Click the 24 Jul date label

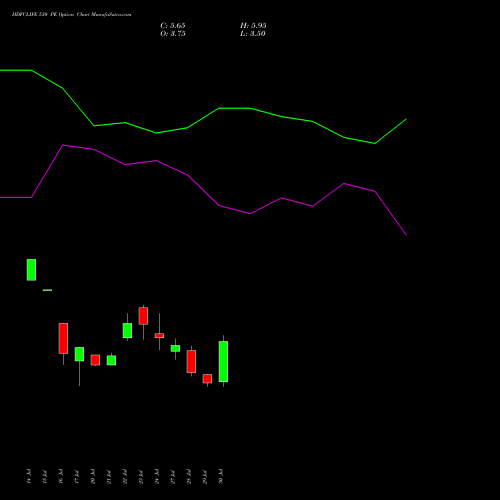pyautogui.click(x=157, y=476)
